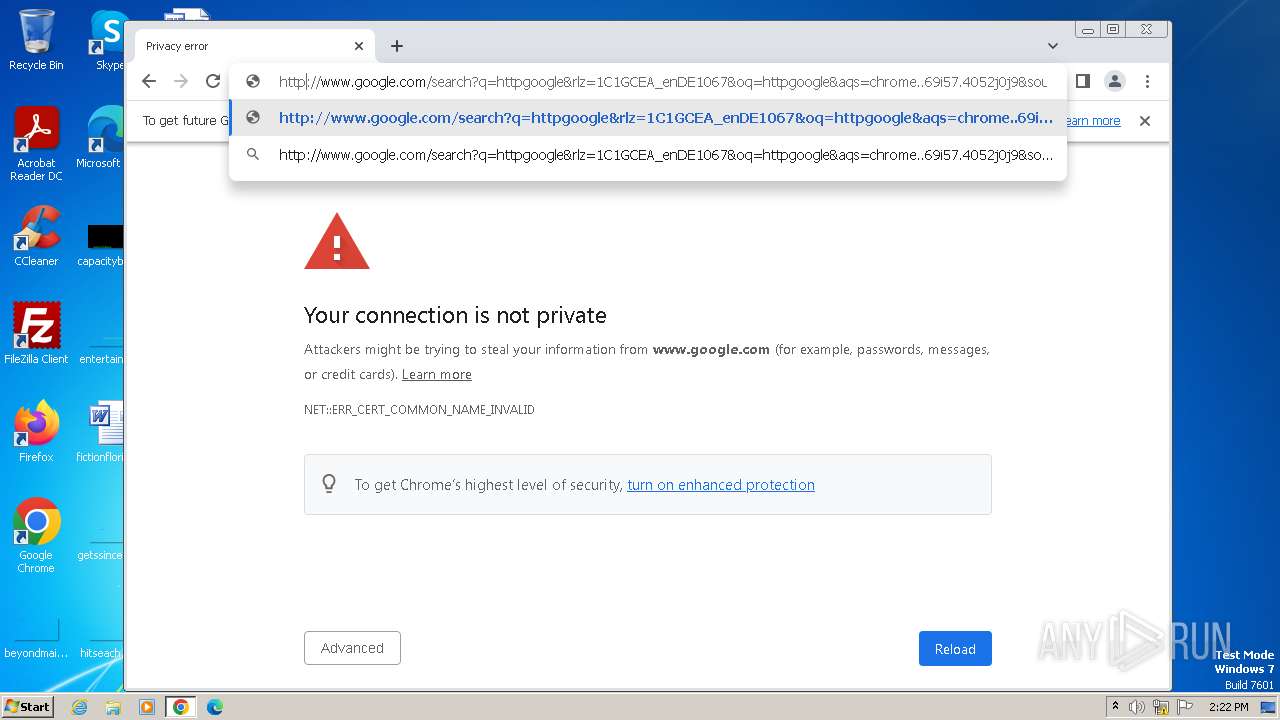Select the Privacy error tab
1280x720 pixels.
[x=255, y=46]
